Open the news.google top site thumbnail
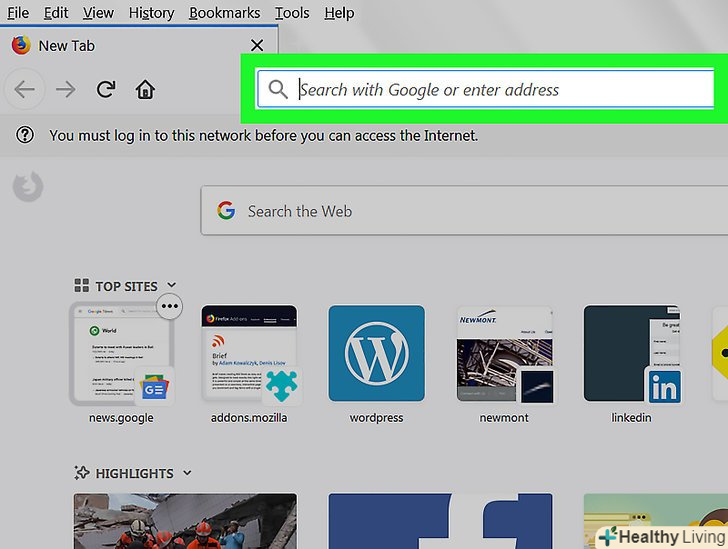728x549 pixels. 122,353
